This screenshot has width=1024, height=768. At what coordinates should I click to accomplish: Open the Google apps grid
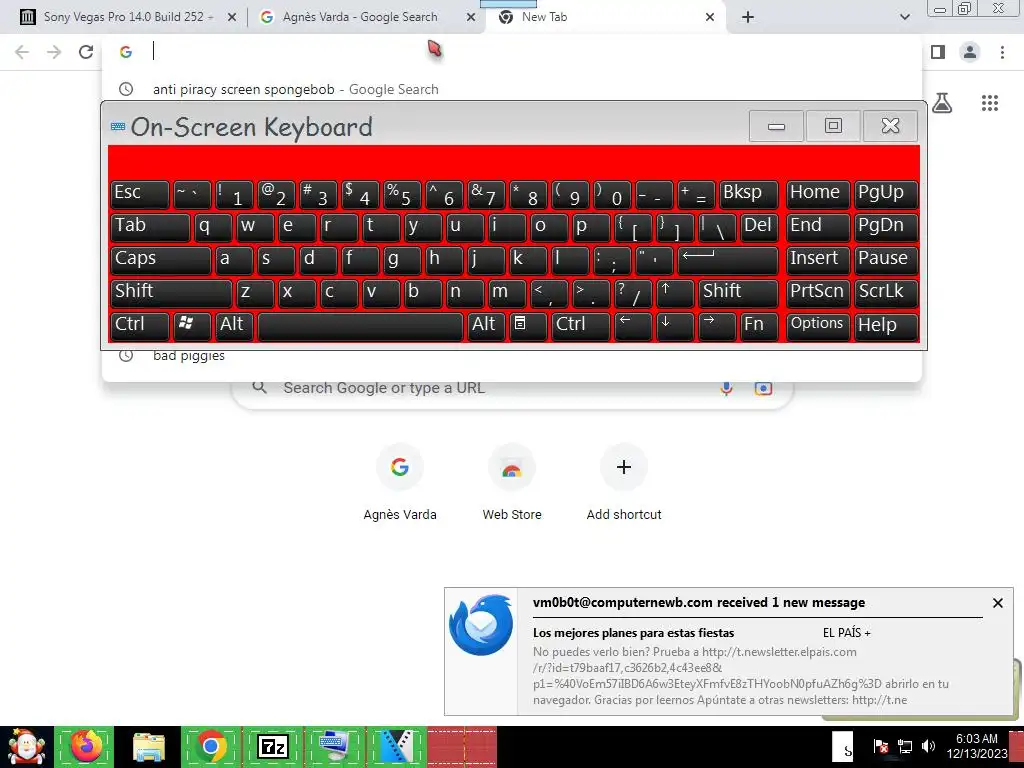point(989,103)
